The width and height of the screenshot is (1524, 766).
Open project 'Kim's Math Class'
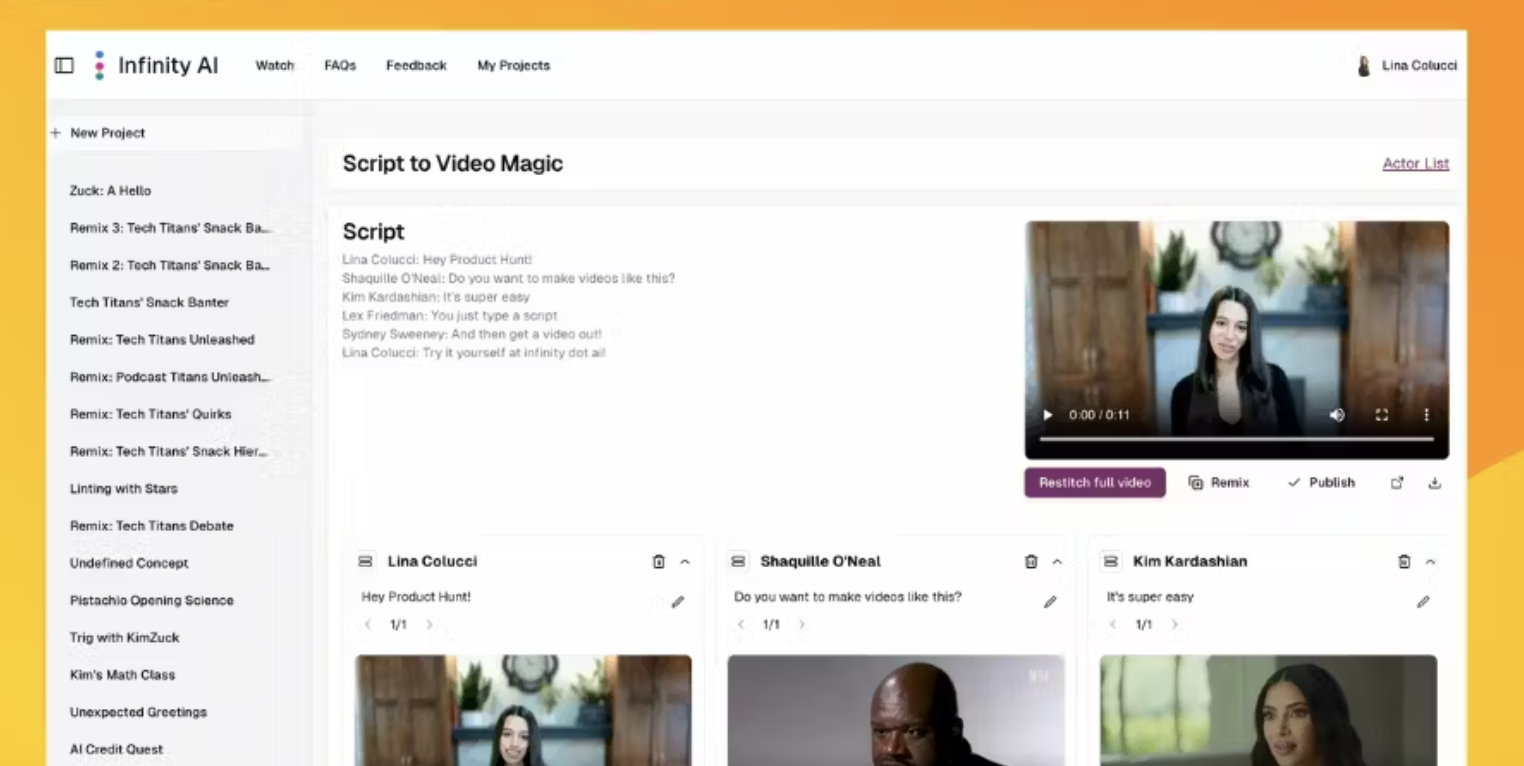pos(122,675)
